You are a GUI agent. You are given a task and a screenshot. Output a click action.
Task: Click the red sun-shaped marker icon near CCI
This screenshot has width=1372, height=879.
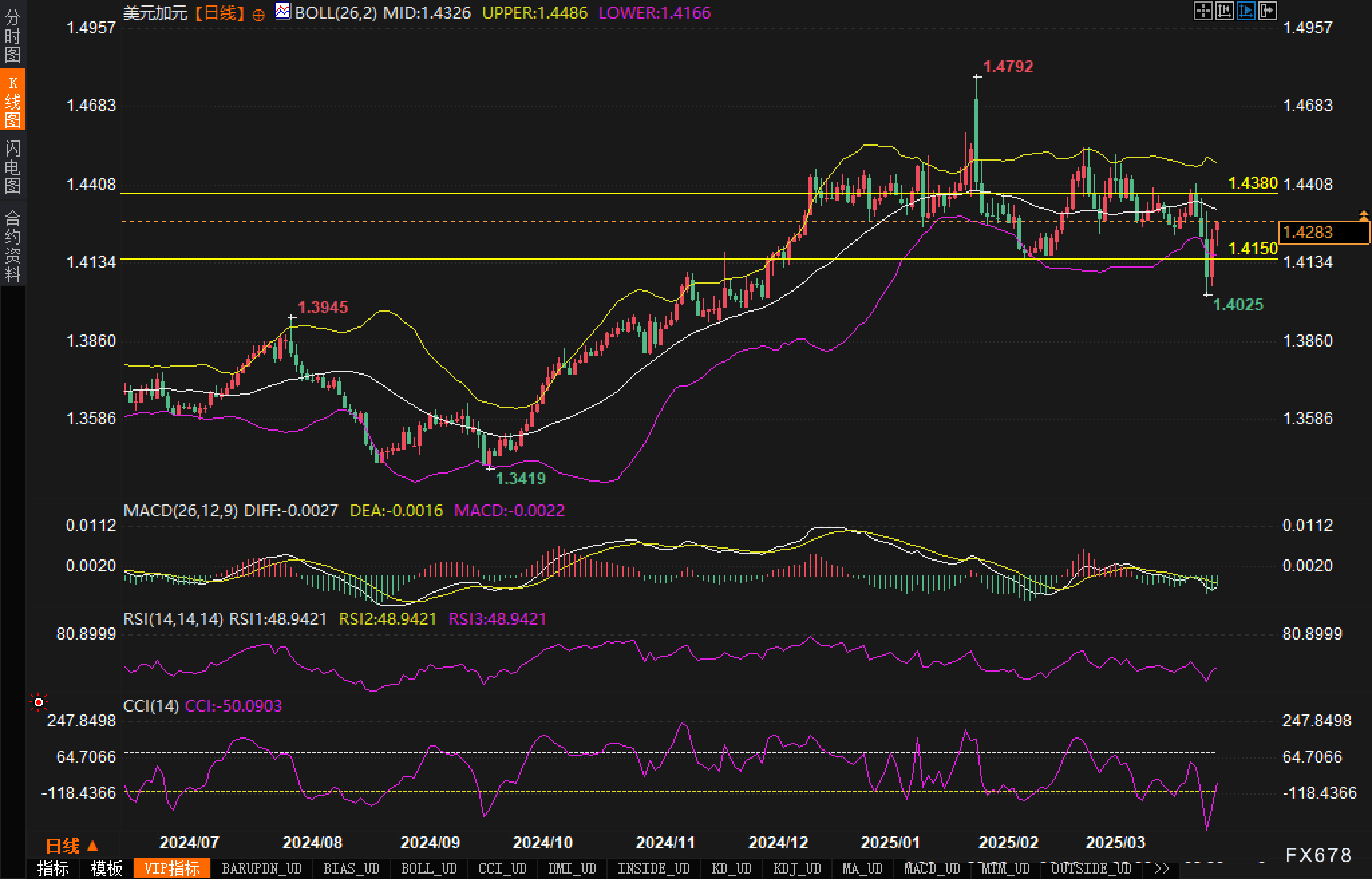tap(39, 702)
